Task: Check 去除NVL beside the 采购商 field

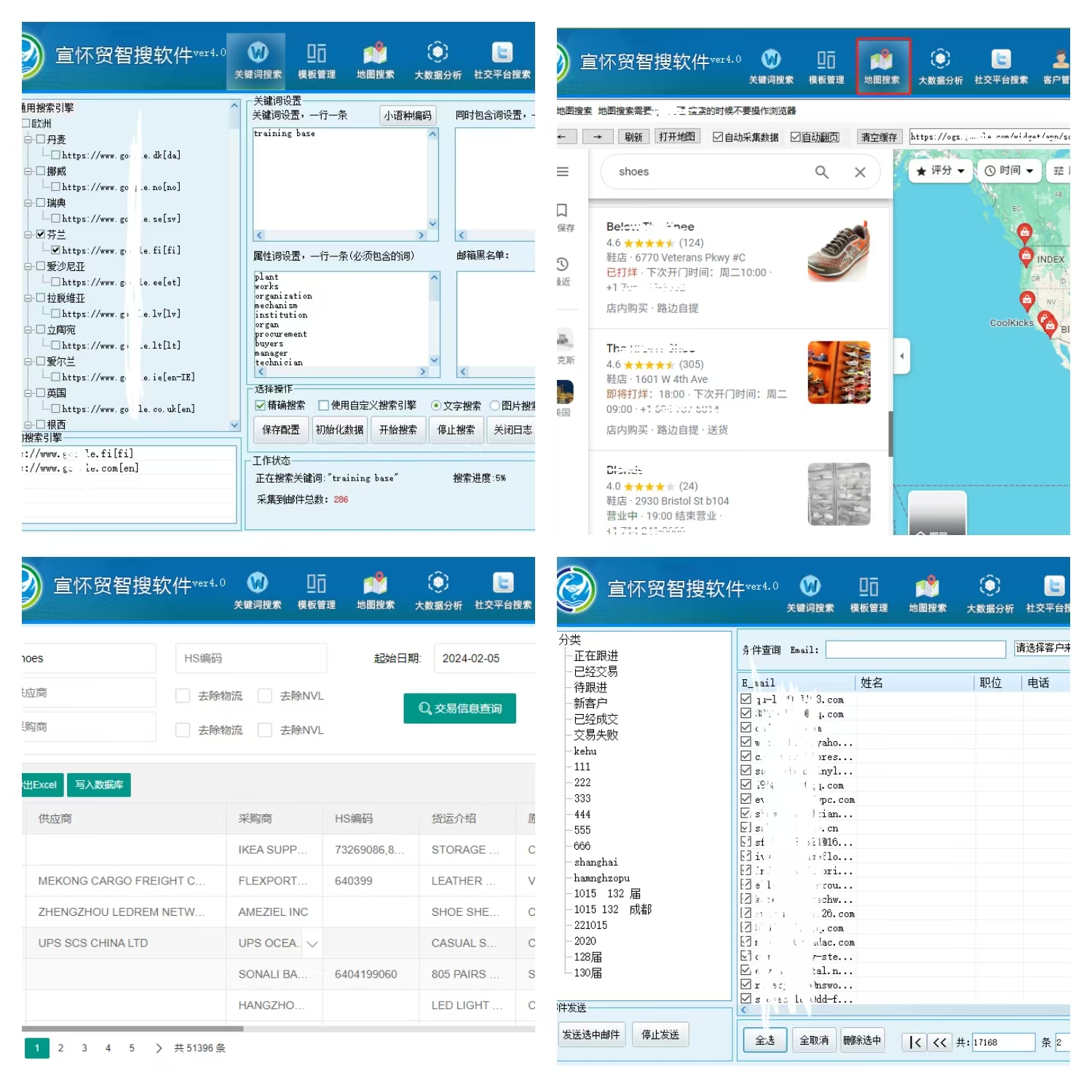Action: click(x=265, y=730)
